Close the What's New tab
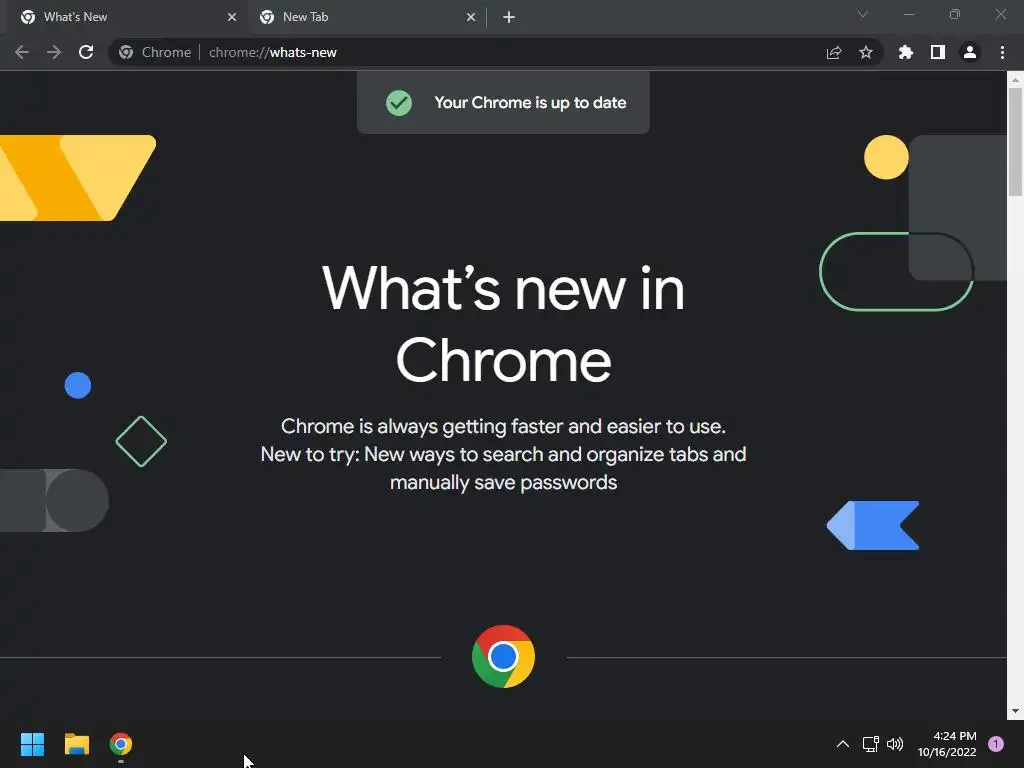Image resolution: width=1024 pixels, height=768 pixels. click(232, 17)
